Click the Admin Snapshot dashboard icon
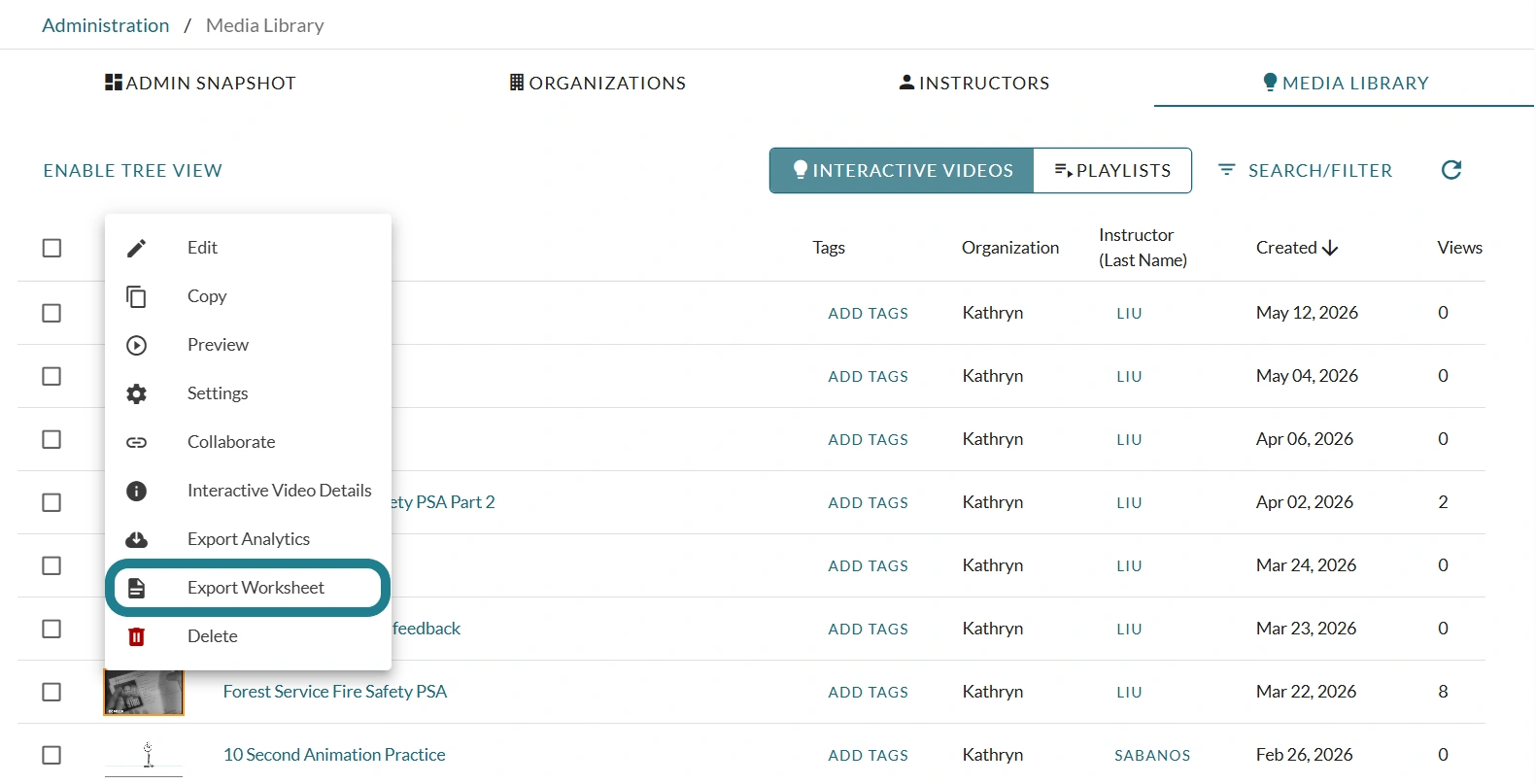The width and height of the screenshot is (1536, 784). (x=114, y=83)
